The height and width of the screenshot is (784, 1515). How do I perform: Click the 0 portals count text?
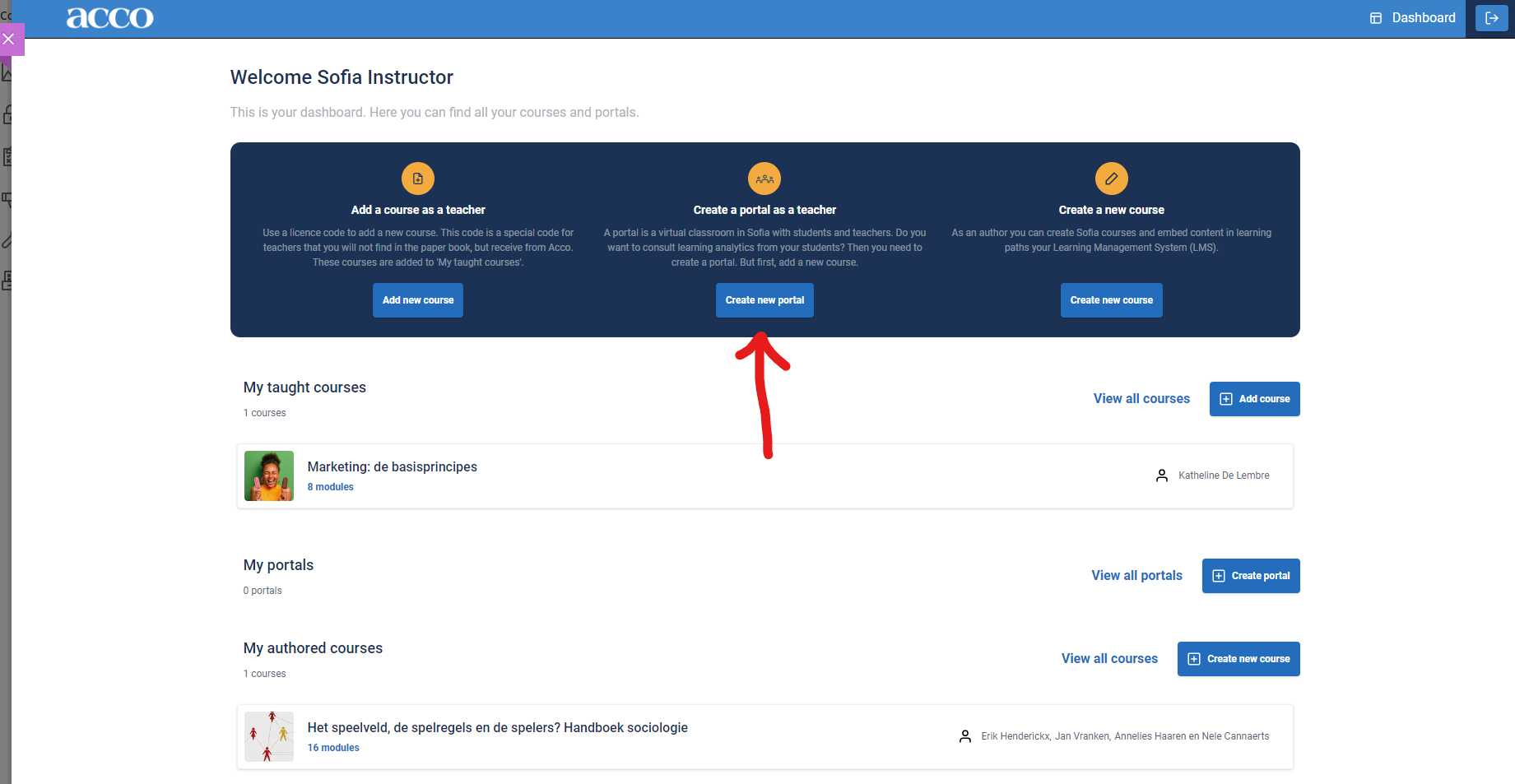click(x=263, y=591)
